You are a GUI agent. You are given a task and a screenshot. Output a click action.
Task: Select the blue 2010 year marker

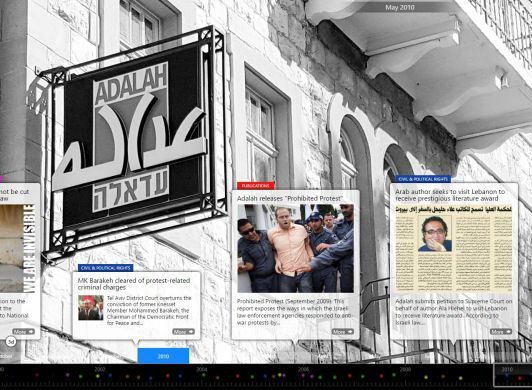pos(163,356)
